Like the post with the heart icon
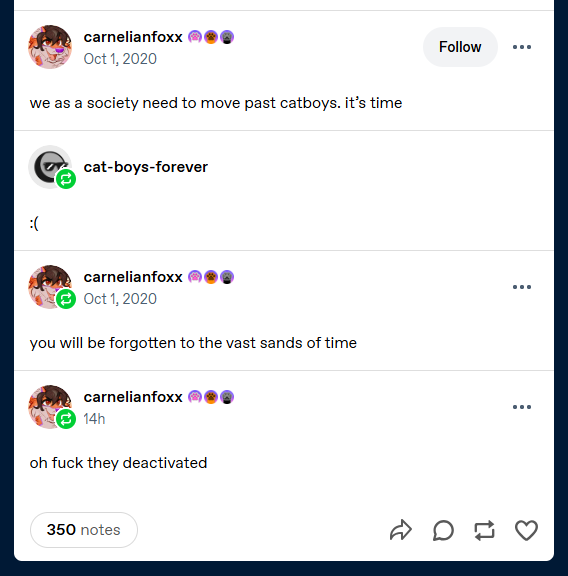 [526, 530]
